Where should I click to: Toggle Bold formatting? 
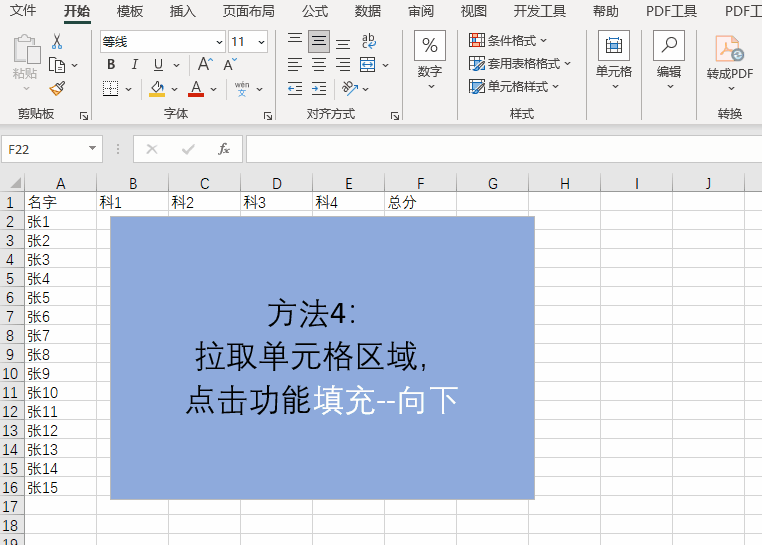(111, 65)
